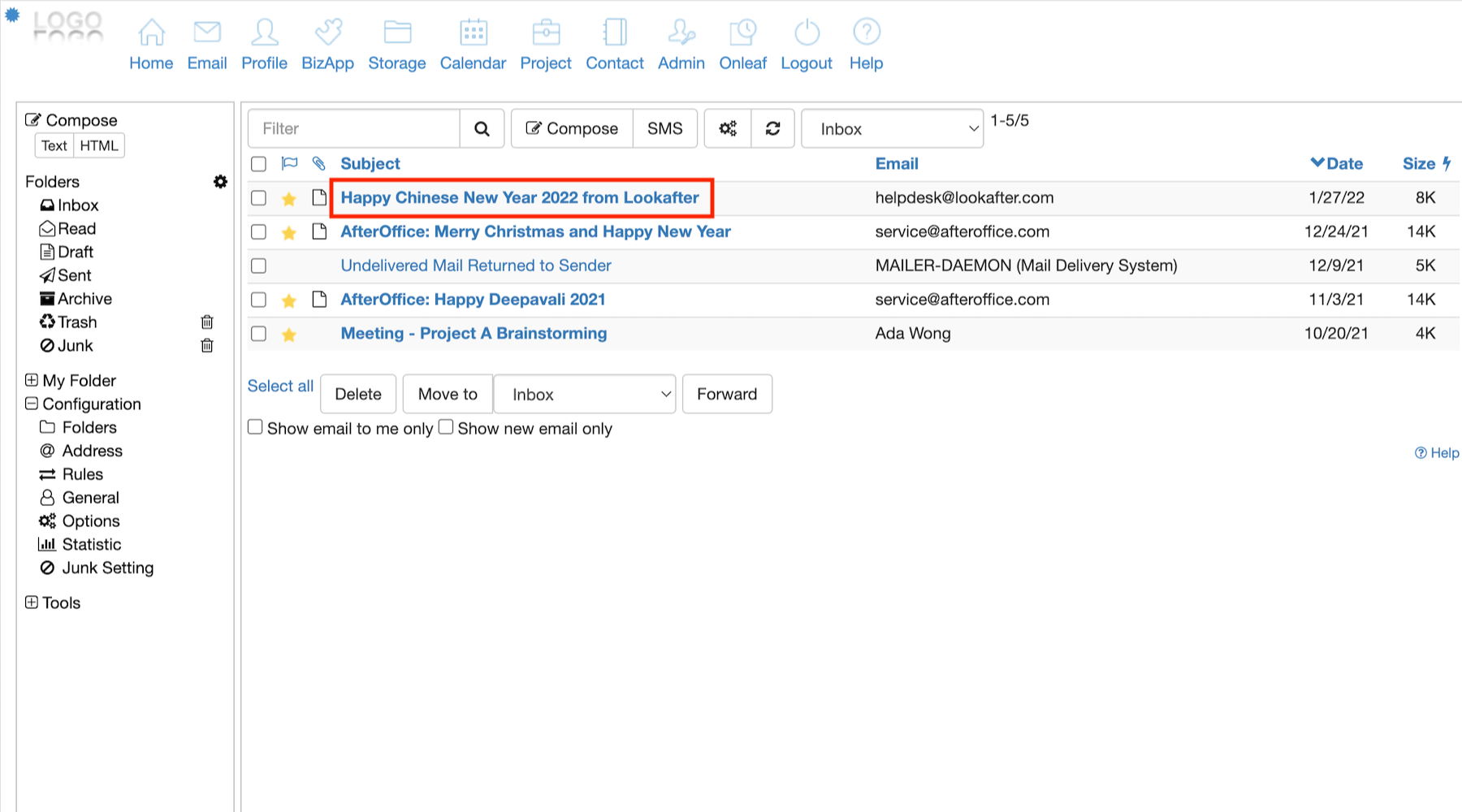
Task: Open the Storage icon in top navigation
Action: point(396,33)
